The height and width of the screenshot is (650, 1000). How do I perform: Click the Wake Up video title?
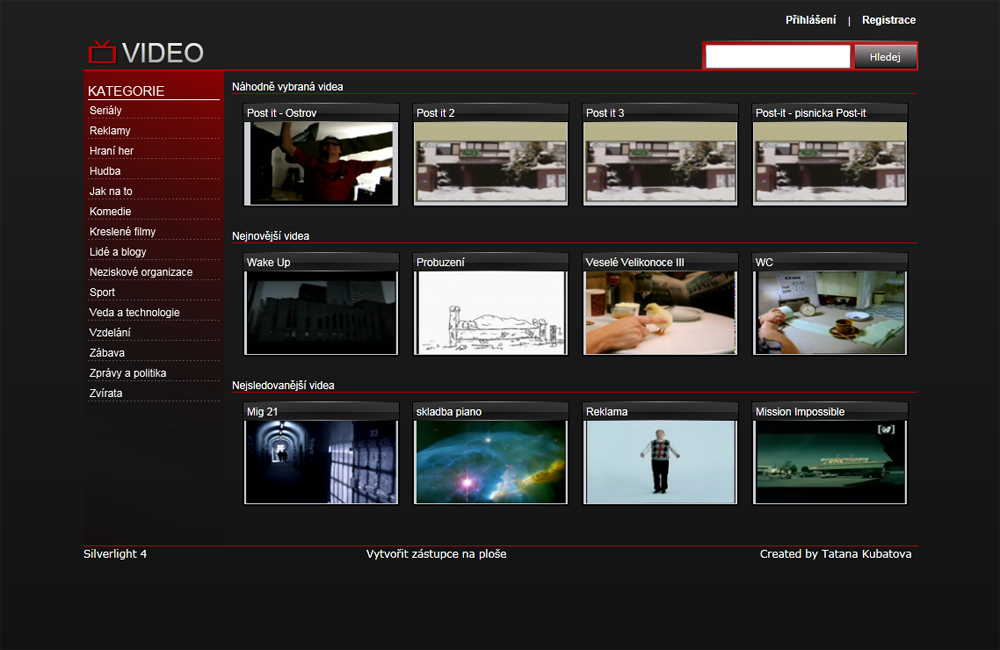coord(268,262)
